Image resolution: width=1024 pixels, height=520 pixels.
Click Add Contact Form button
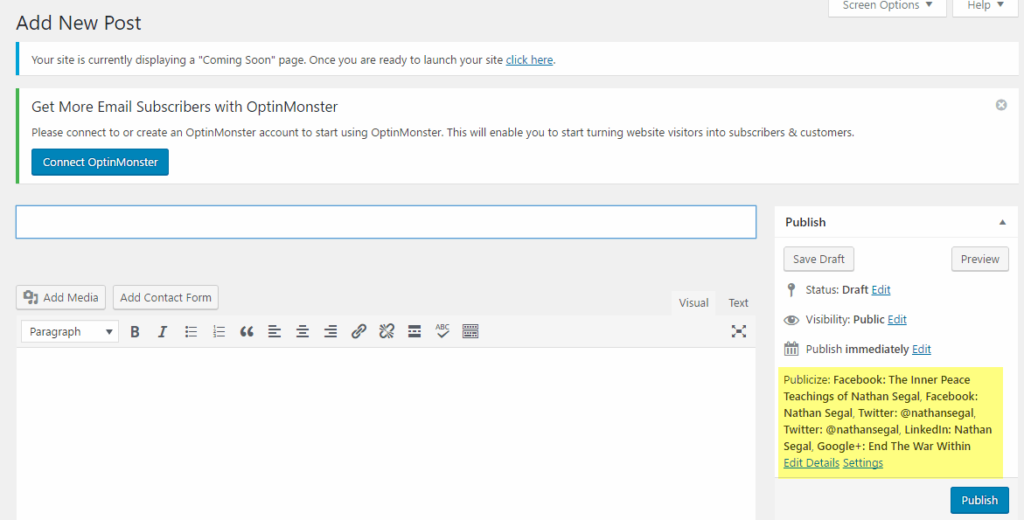(x=166, y=297)
